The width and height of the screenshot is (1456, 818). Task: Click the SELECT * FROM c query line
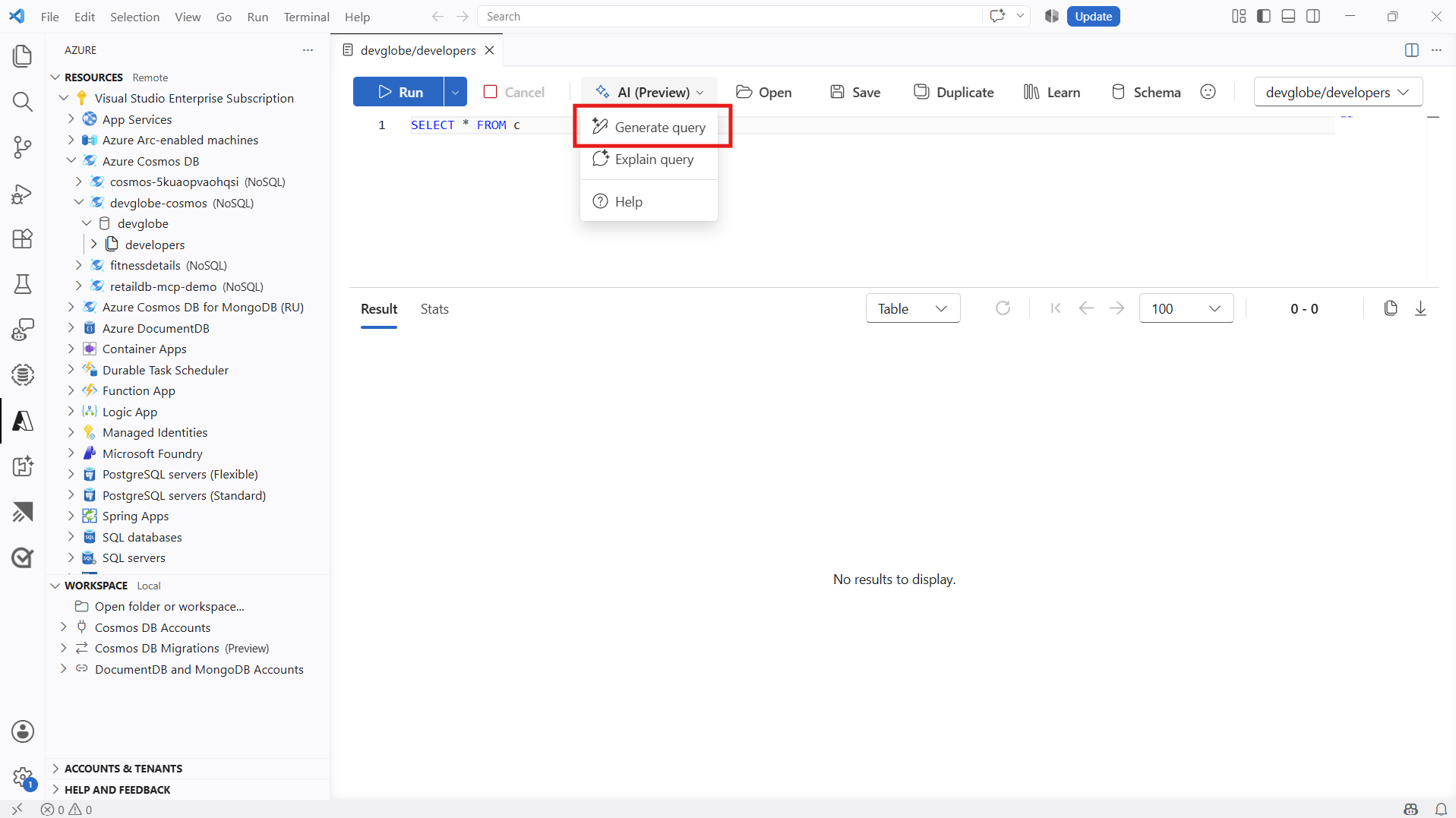(x=466, y=125)
